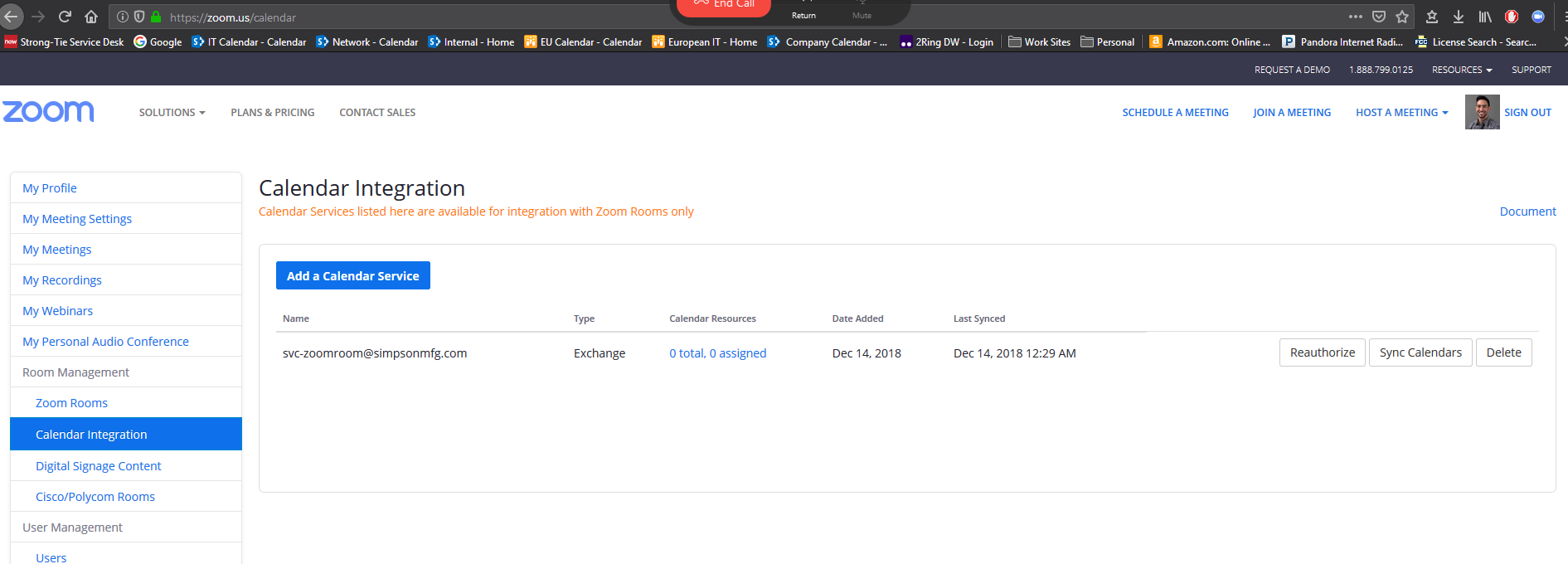Open Contact Sales page
Image resolution: width=1568 pixels, height=564 pixels.
pyautogui.click(x=377, y=113)
